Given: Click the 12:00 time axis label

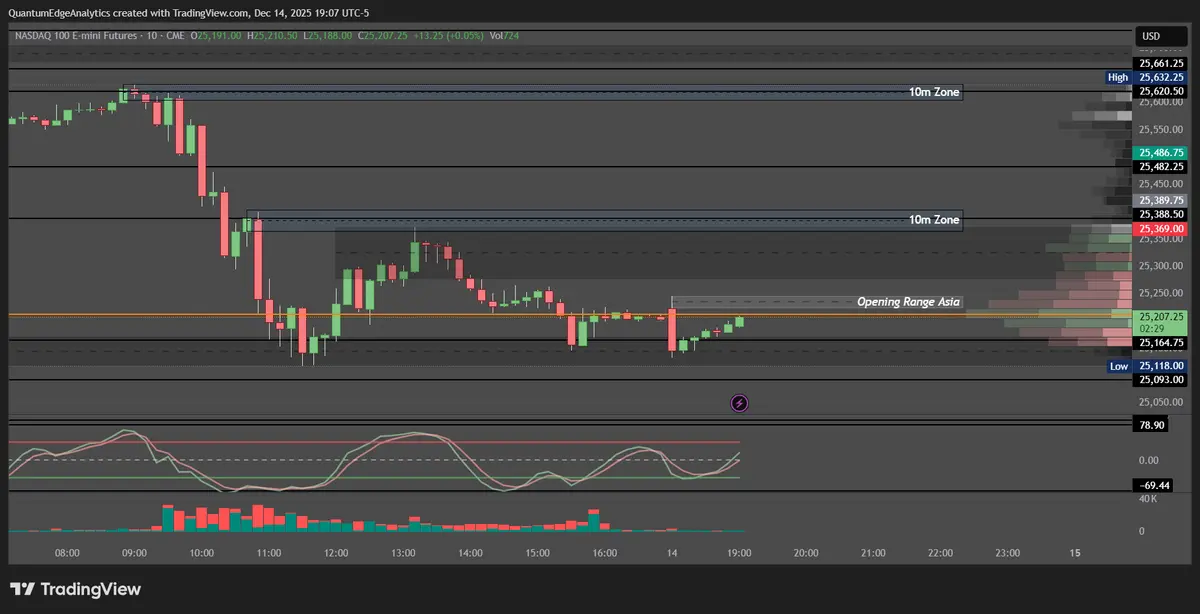Looking at the screenshot, I should tap(336, 552).
